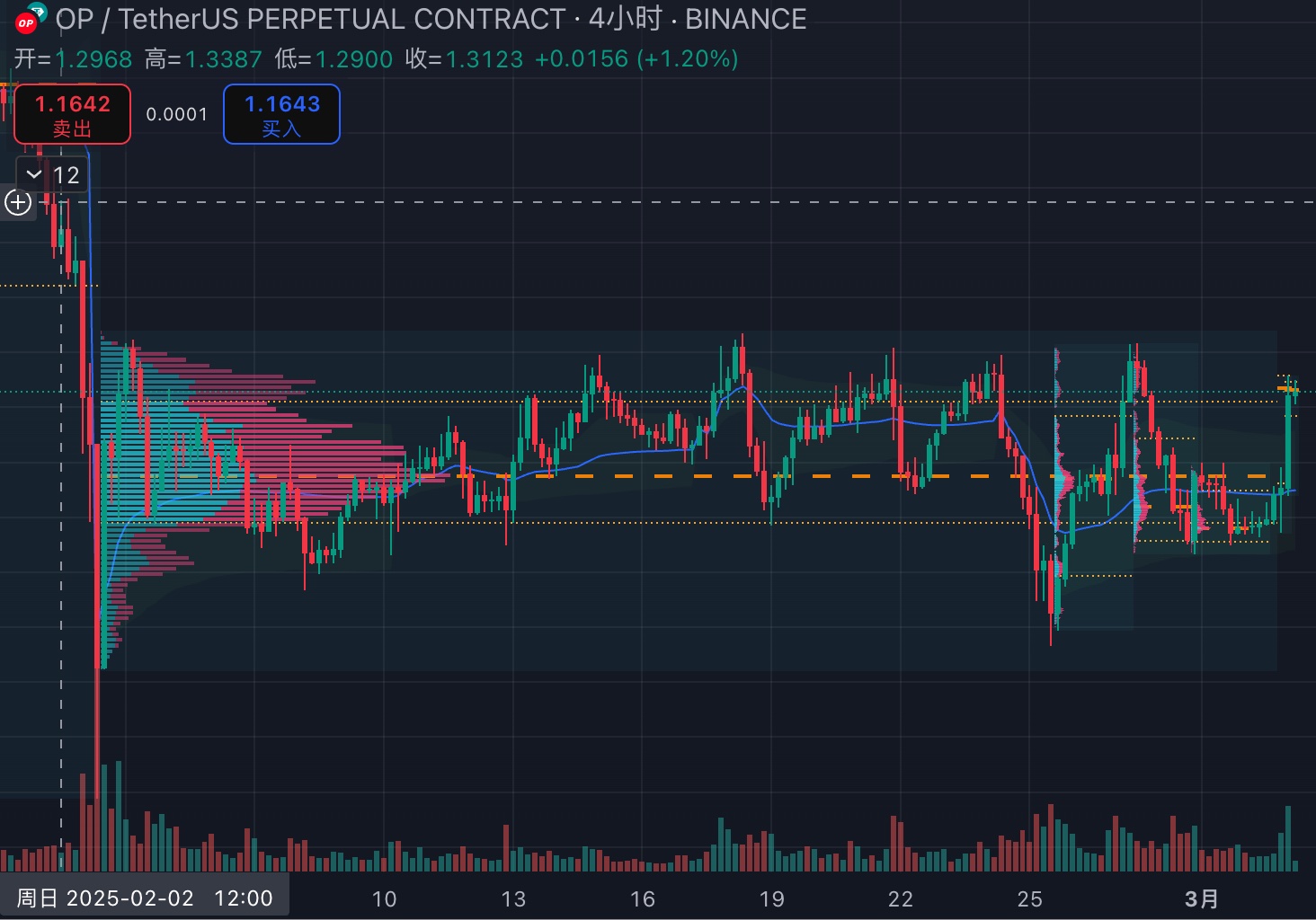Click the 3月 label on the time axis
This screenshot has width=1316, height=920.
tap(1202, 898)
